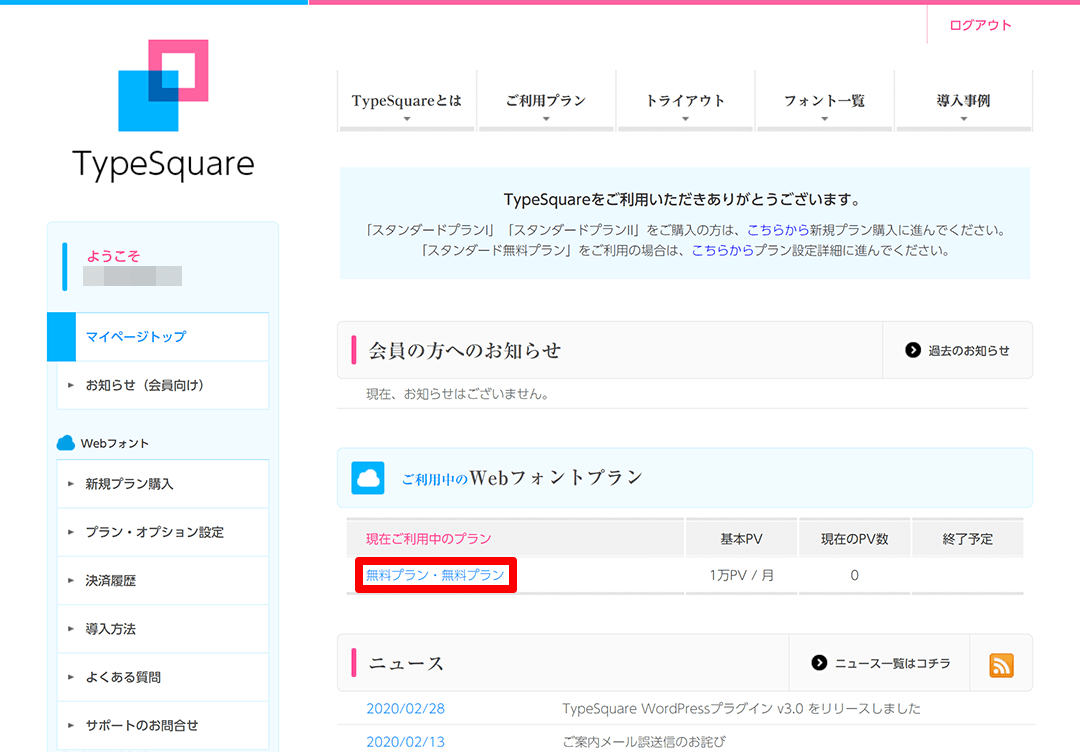Click the cloud icon beside Webフォント heading
The image size is (1080, 752).
pos(65,443)
